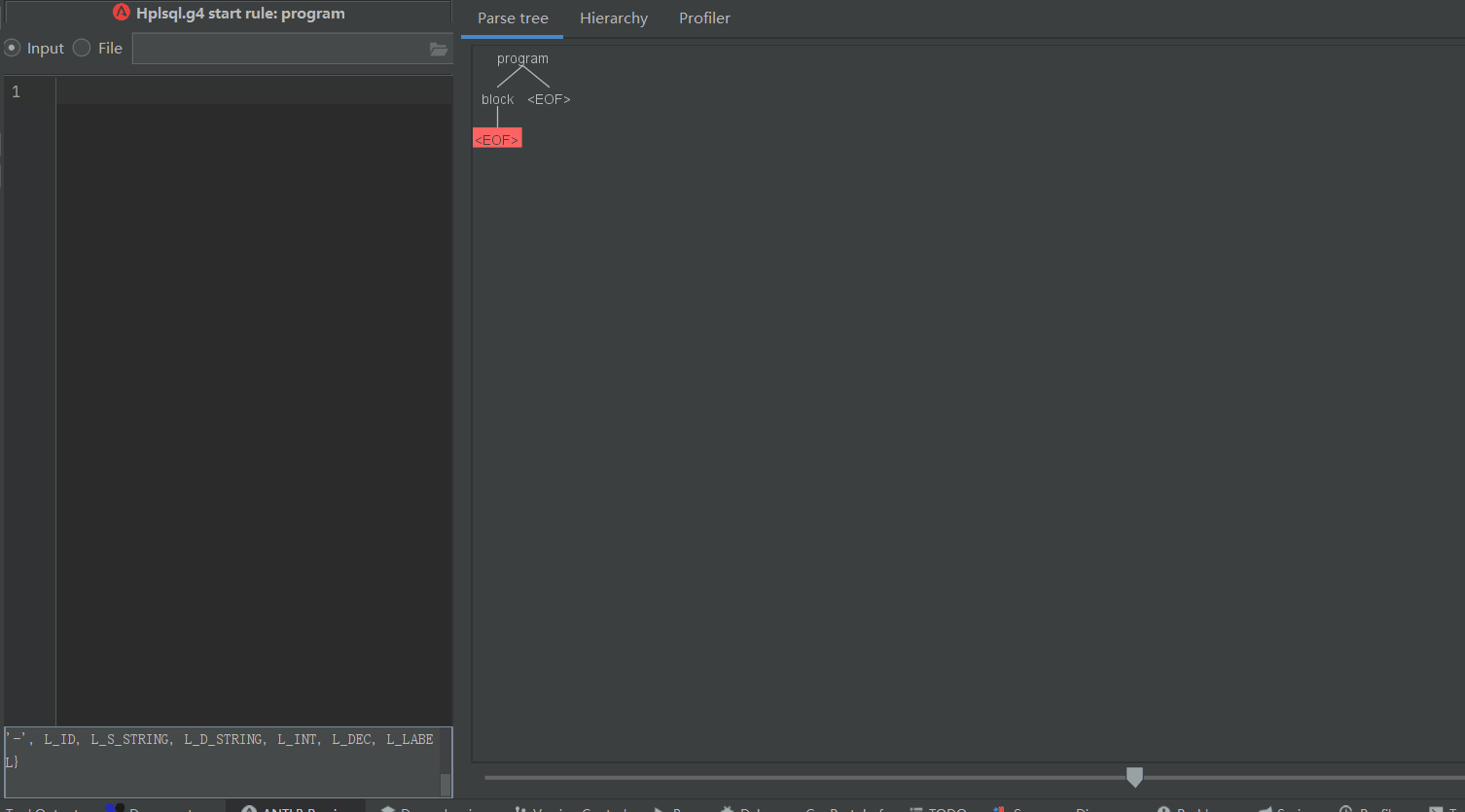Image resolution: width=1465 pixels, height=812 pixels.
Task: Select the Input radio button
Action: (12, 47)
